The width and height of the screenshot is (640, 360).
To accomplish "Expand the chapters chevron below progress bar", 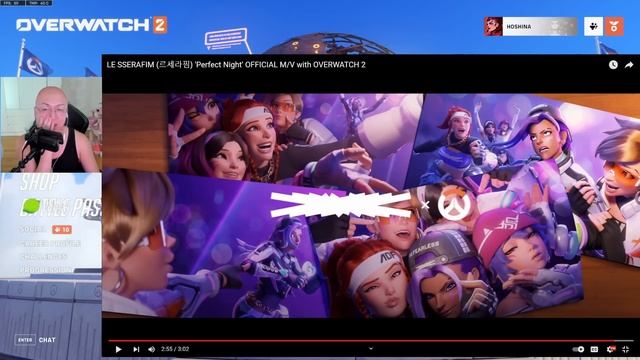I will pos(371,349).
